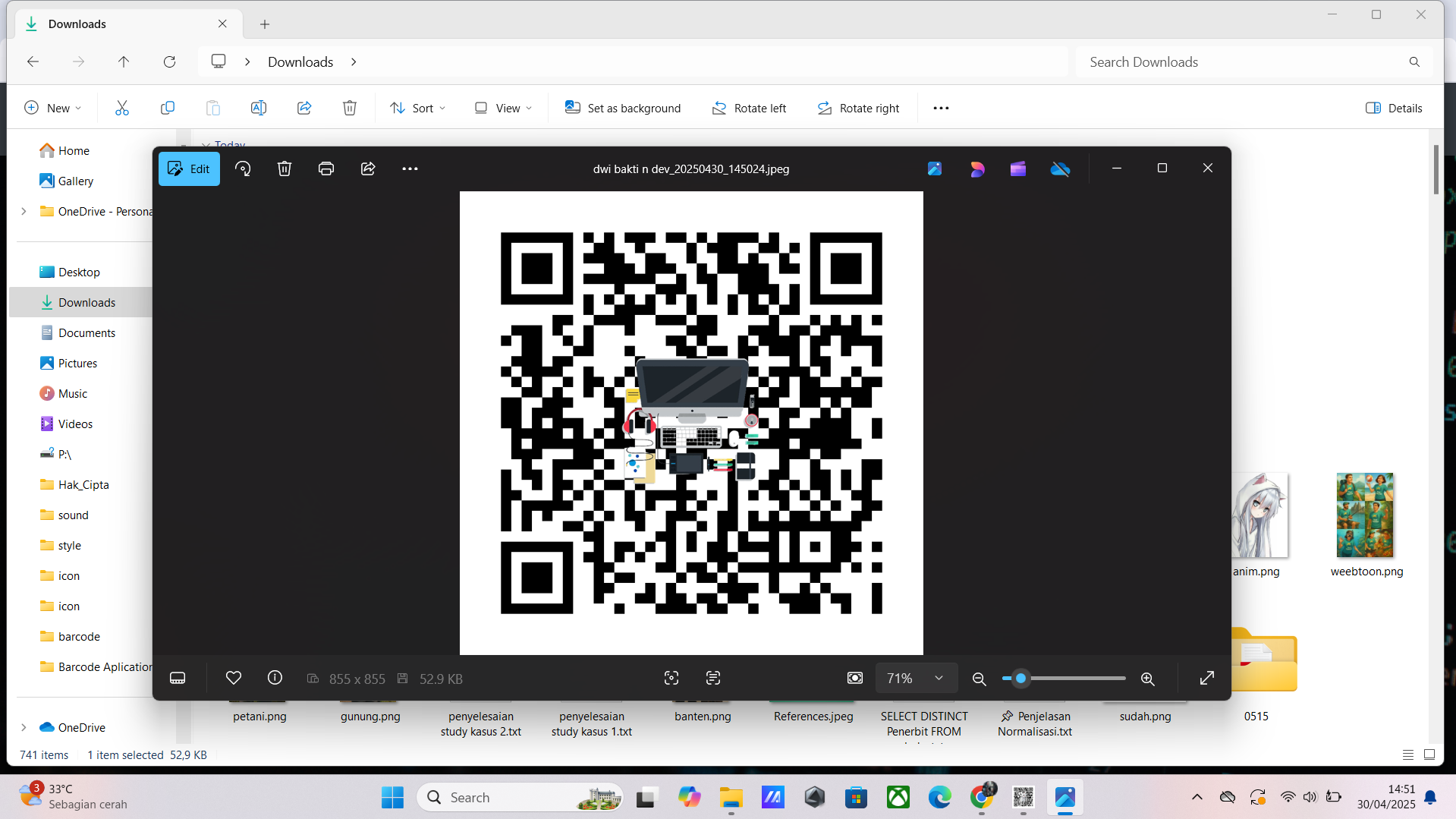Click Rotate right in Explorer
This screenshot has width=1456, height=819.
858,108
